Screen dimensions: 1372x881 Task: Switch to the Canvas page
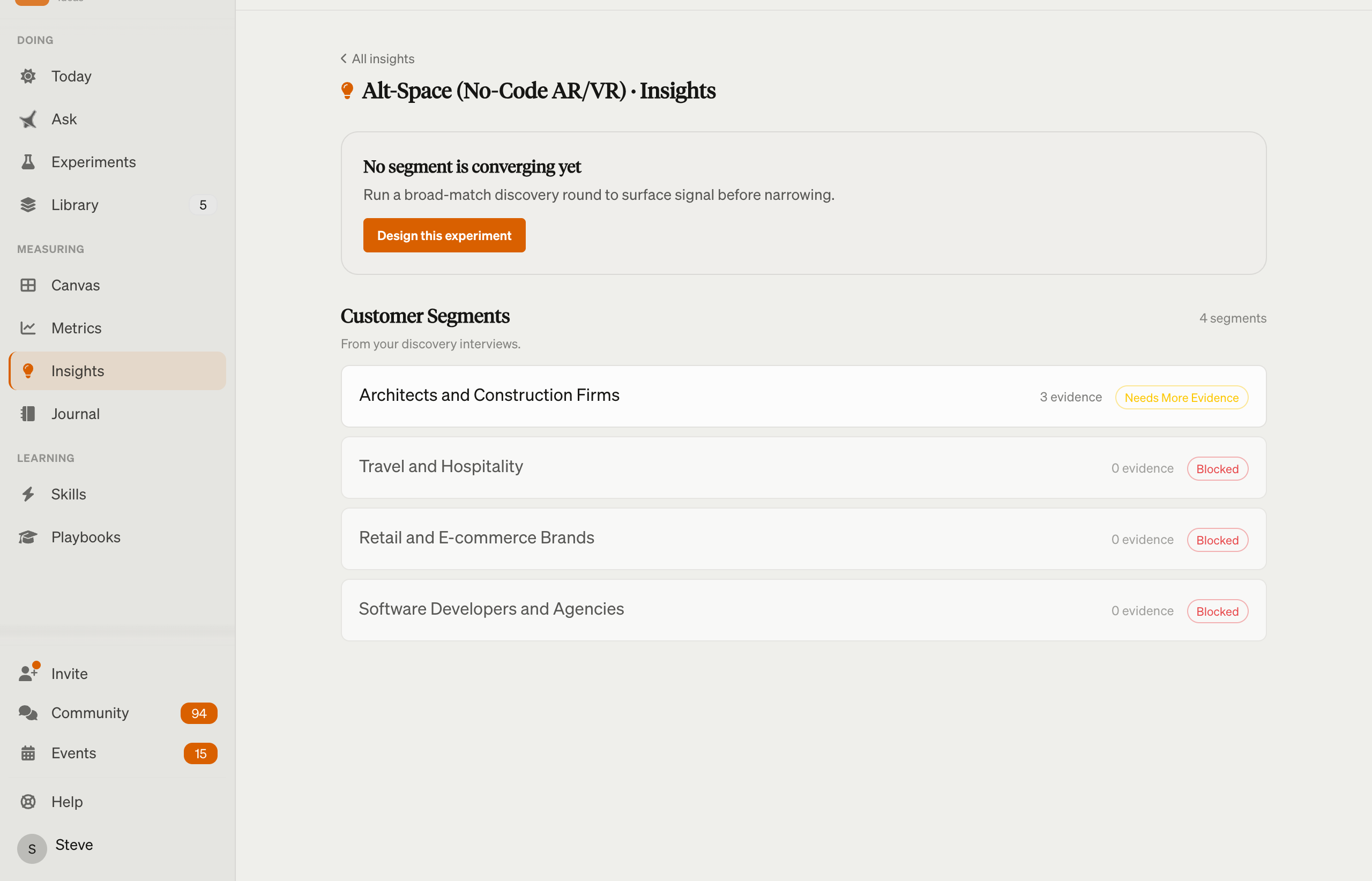[117, 285]
